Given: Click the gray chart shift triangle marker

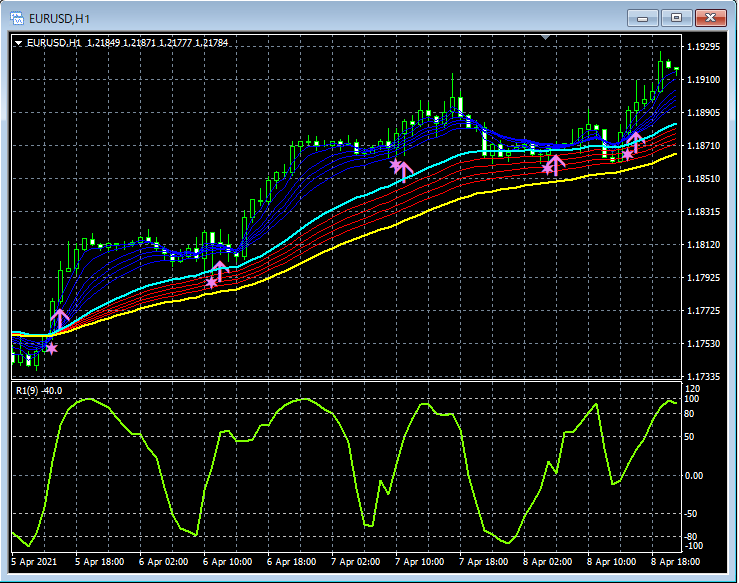Looking at the screenshot, I should [x=545, y=38].
